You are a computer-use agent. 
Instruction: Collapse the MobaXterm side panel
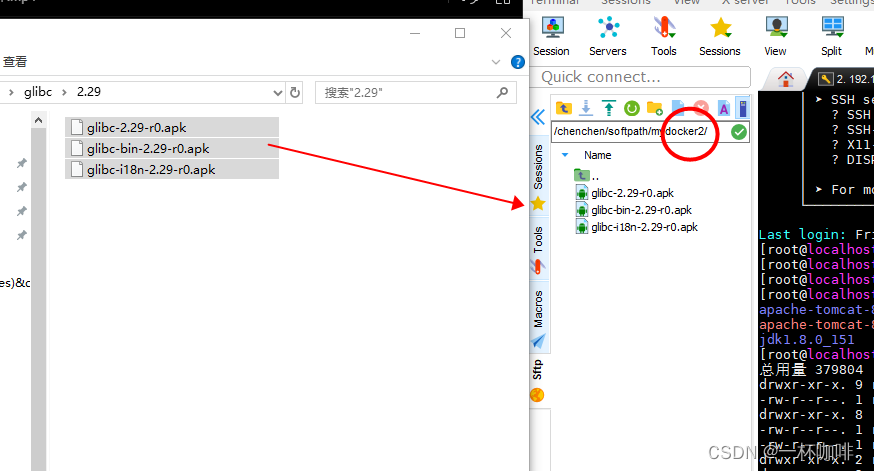(538, 117)
